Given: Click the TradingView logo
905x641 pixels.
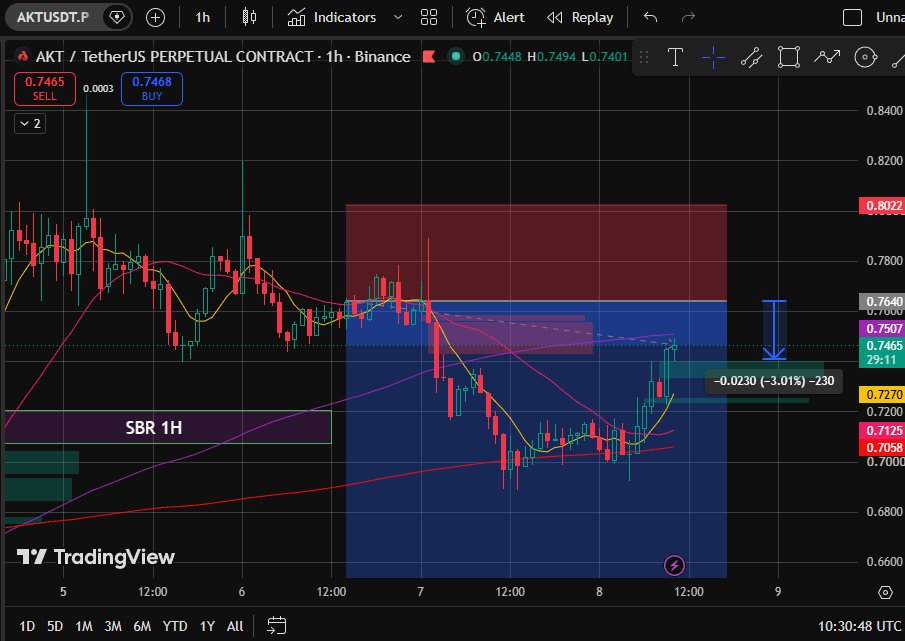Looking at the screenshot, I should [96, 557].
